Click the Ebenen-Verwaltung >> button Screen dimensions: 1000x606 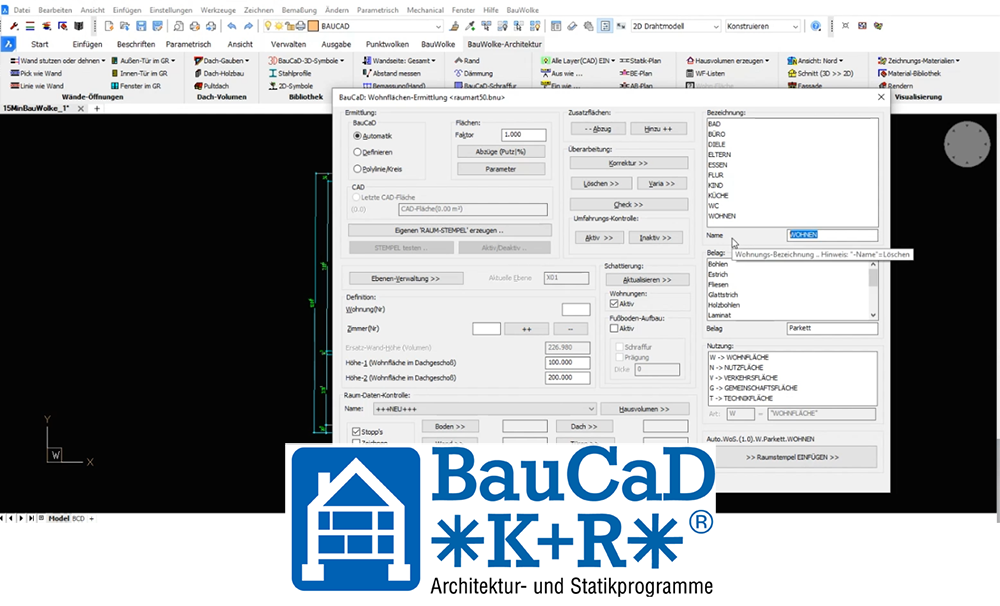click(406, 279)
